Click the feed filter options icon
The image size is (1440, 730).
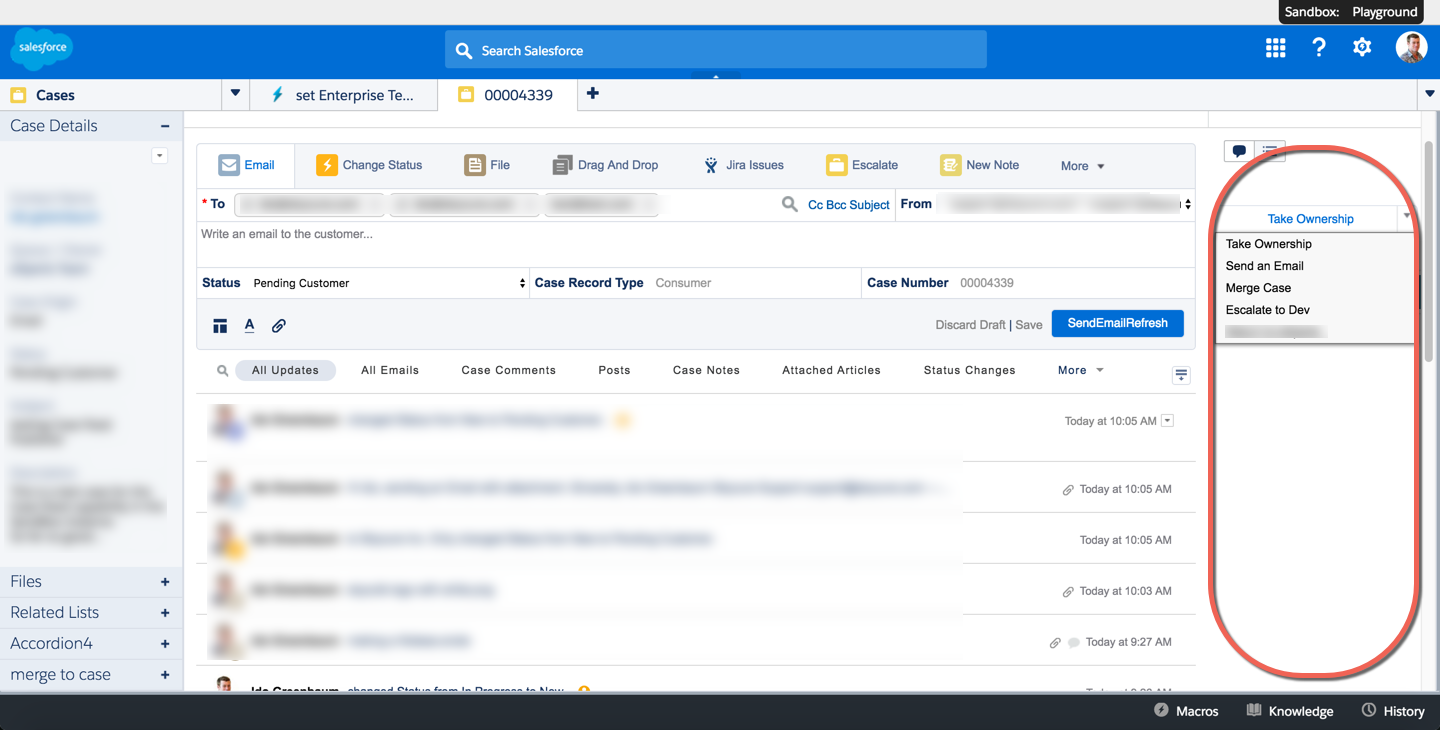1181,375
